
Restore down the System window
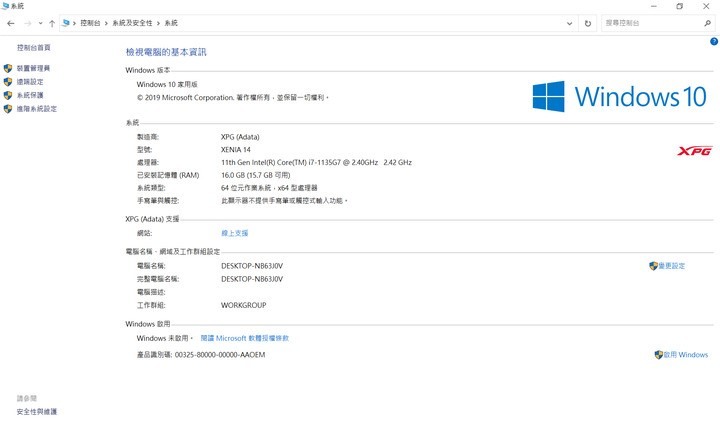[x=680, y=6]
